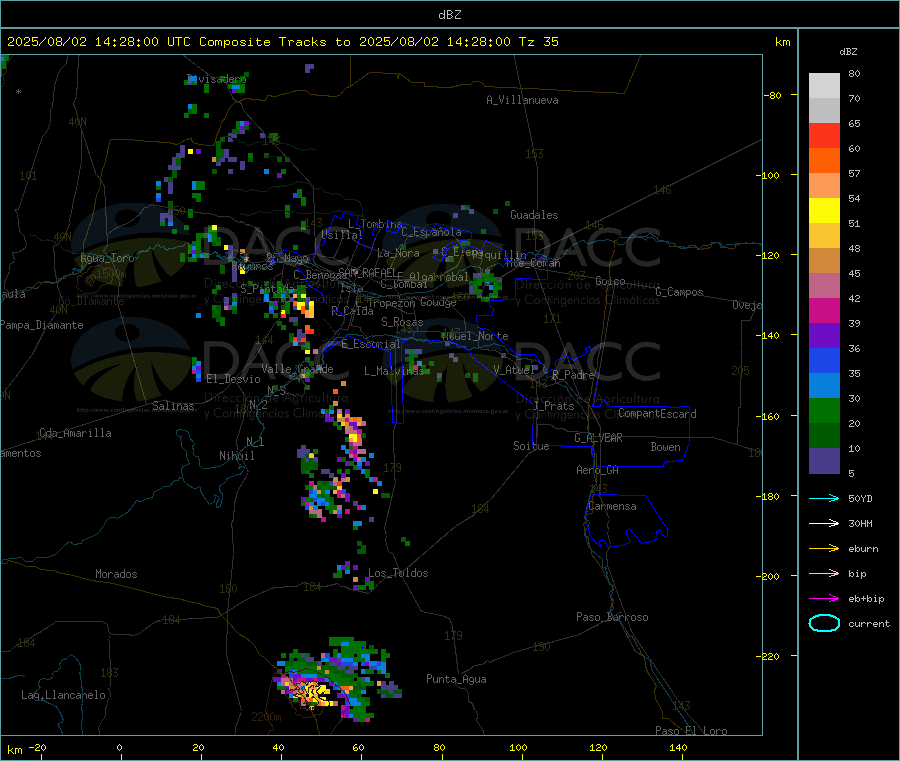Click the S_Rosas map label
The image size is (900, 761).
[x=402, y=323]
